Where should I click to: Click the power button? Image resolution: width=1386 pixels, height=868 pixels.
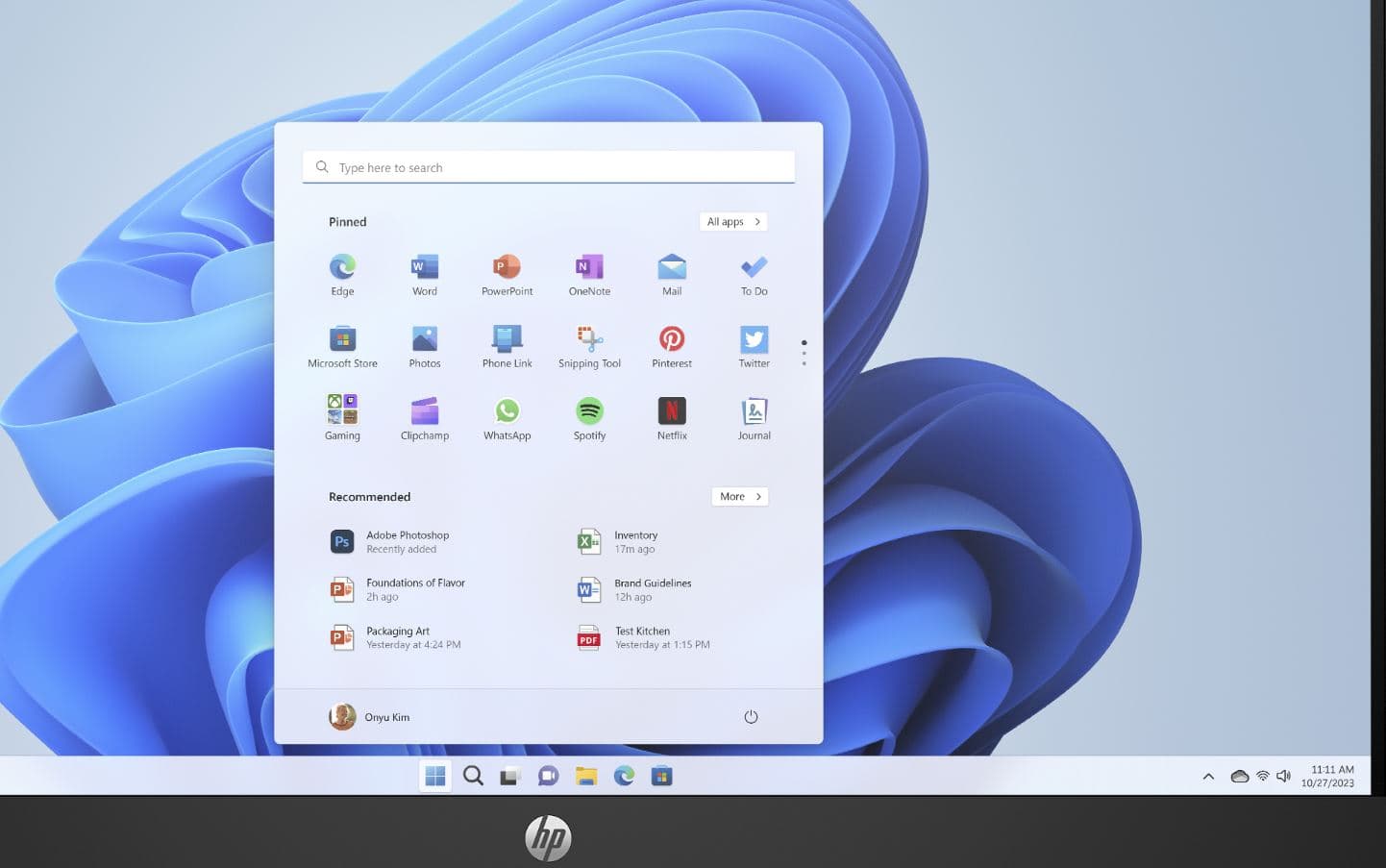point(751,716)
